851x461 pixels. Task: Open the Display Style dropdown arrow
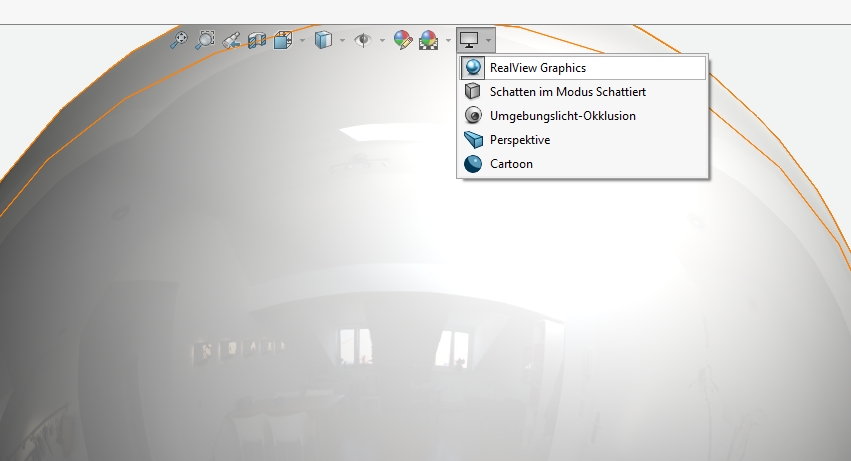tap(342, 40)
